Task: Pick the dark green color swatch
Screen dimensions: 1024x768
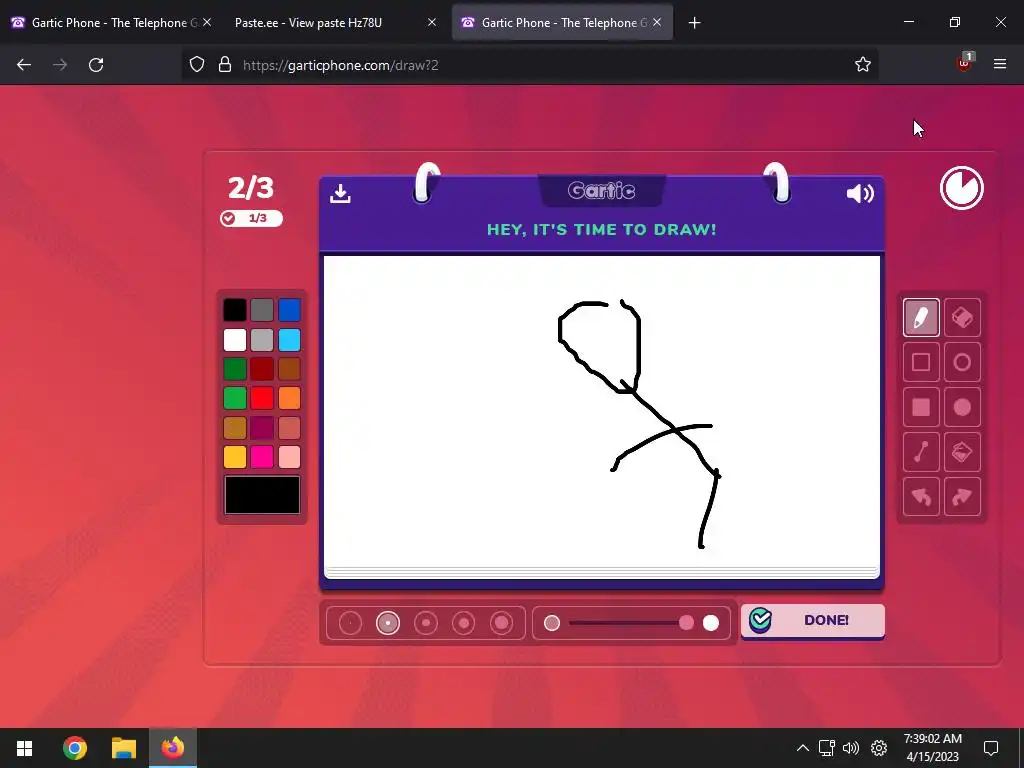Action: [x=235, y=369]
